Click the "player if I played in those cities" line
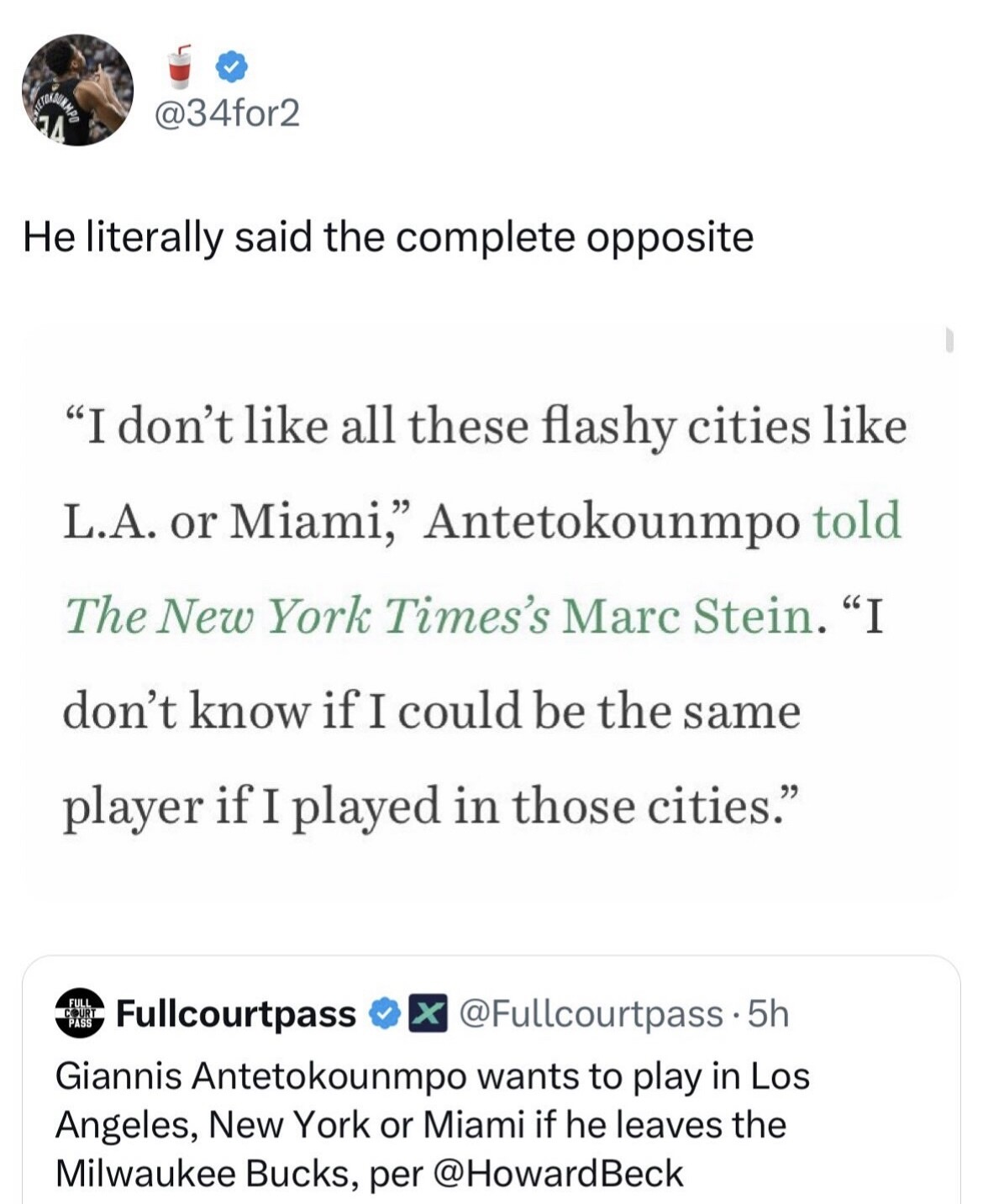 point(429,806)
